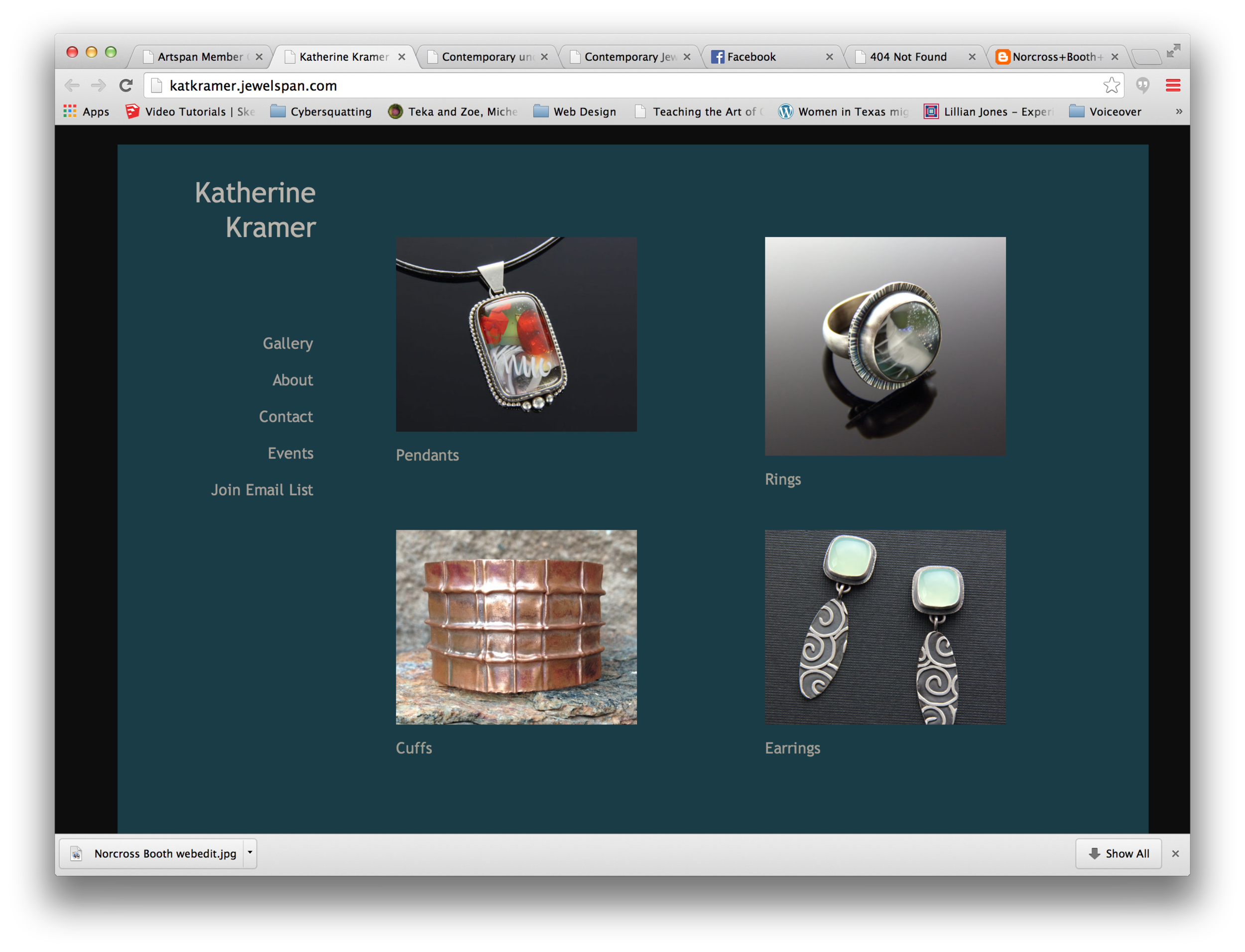This screenshot has height=952, width=1245.
Task: Bookmark page with star icon
Action: tap(1111, 86)
